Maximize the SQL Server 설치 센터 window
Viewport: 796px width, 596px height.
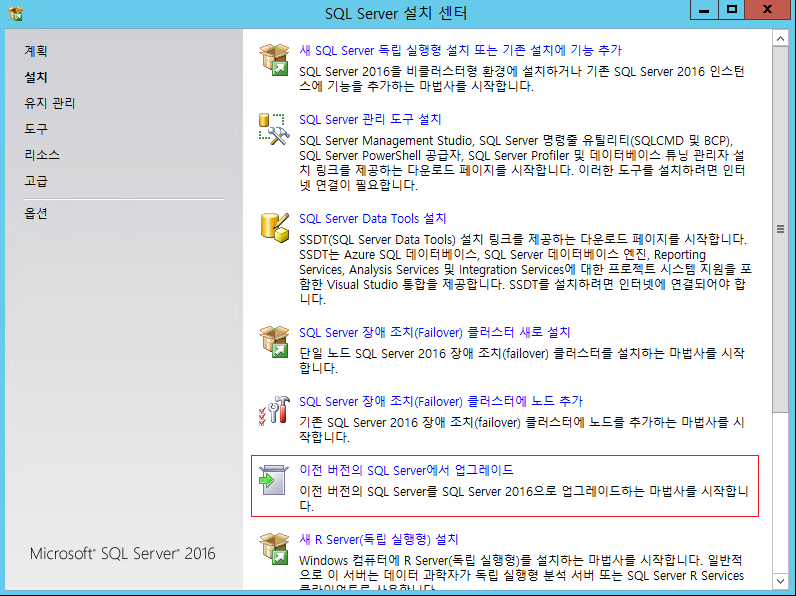(732, 10)
